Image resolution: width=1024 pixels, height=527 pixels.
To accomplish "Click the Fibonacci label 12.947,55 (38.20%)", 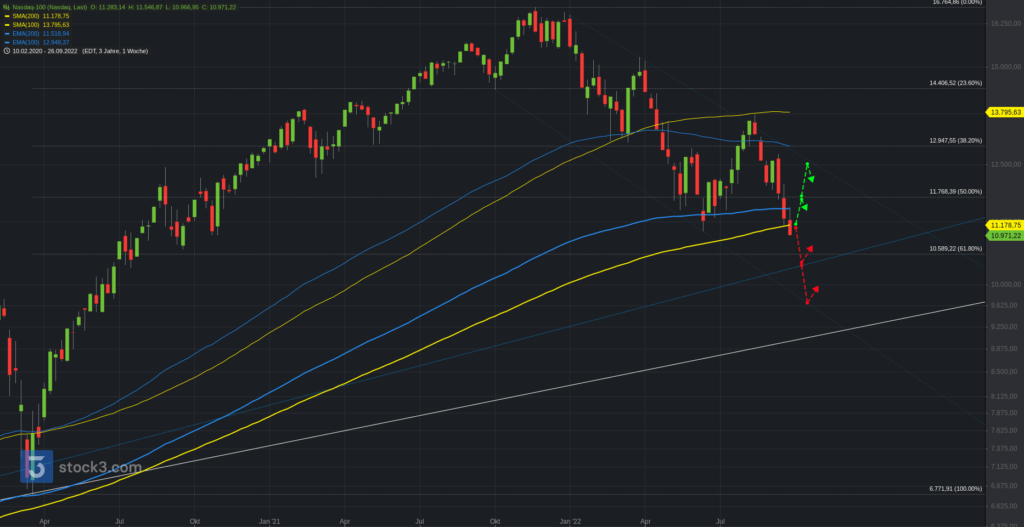I will tap(955, 140).
